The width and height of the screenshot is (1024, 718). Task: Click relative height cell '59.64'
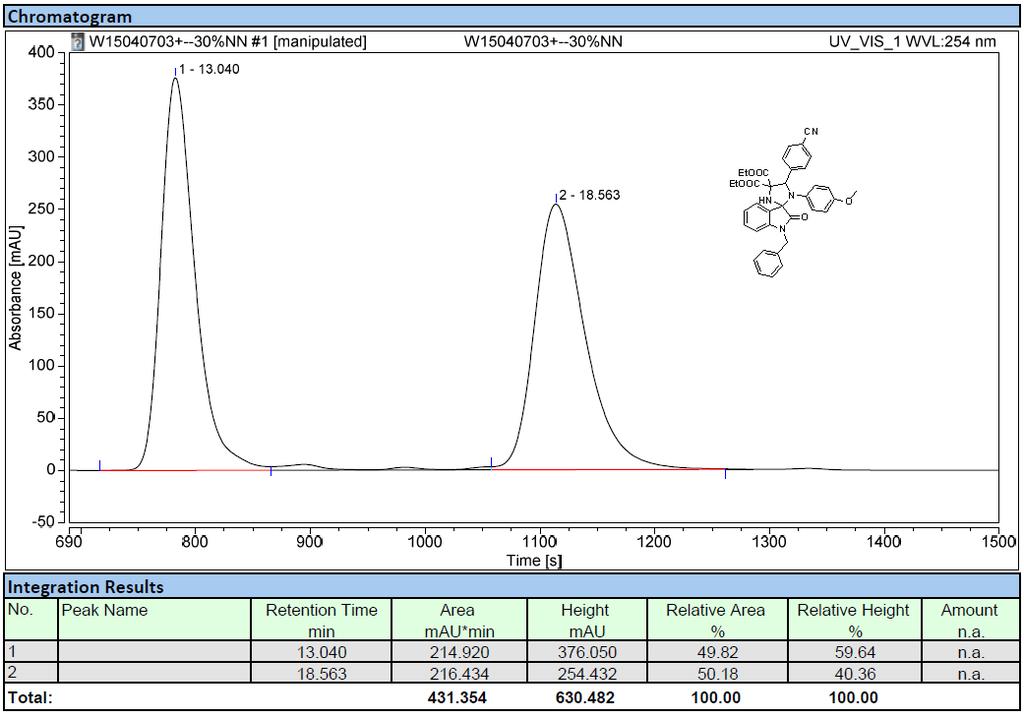[854, 652]
